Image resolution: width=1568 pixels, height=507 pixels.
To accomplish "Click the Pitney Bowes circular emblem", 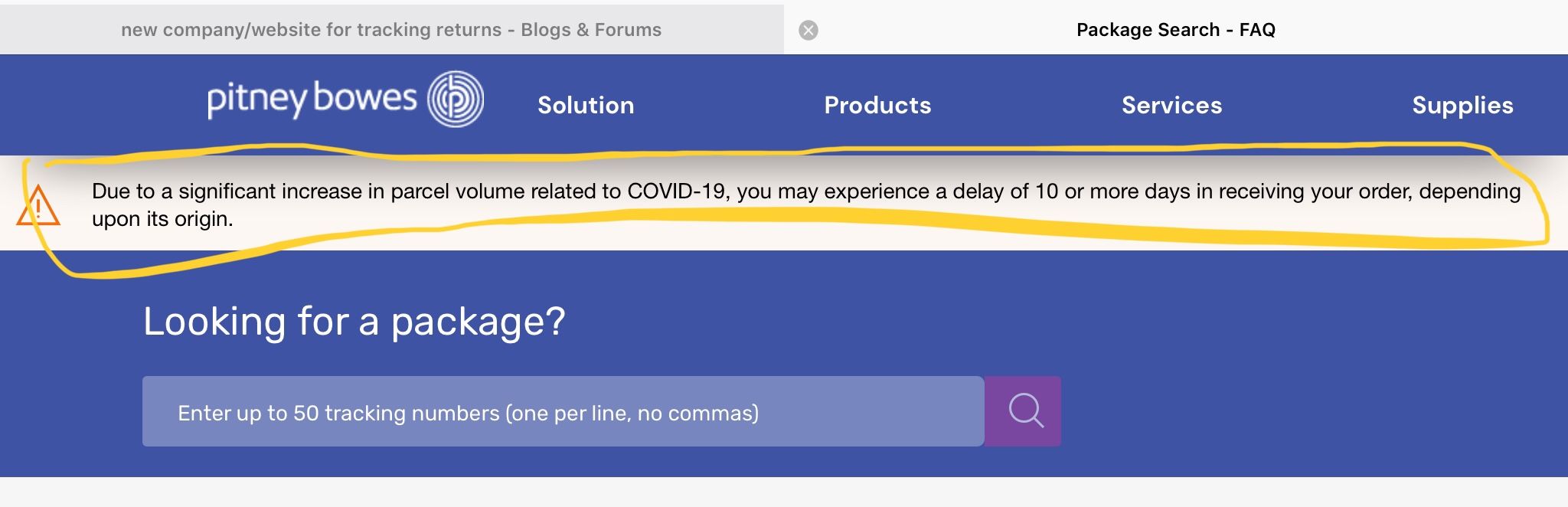I will tap(455, 99).
